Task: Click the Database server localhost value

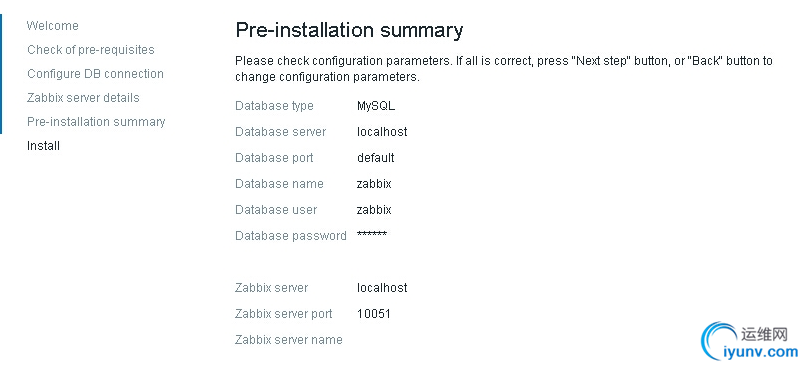Action: pyautogui.click(x=382, y=132)
